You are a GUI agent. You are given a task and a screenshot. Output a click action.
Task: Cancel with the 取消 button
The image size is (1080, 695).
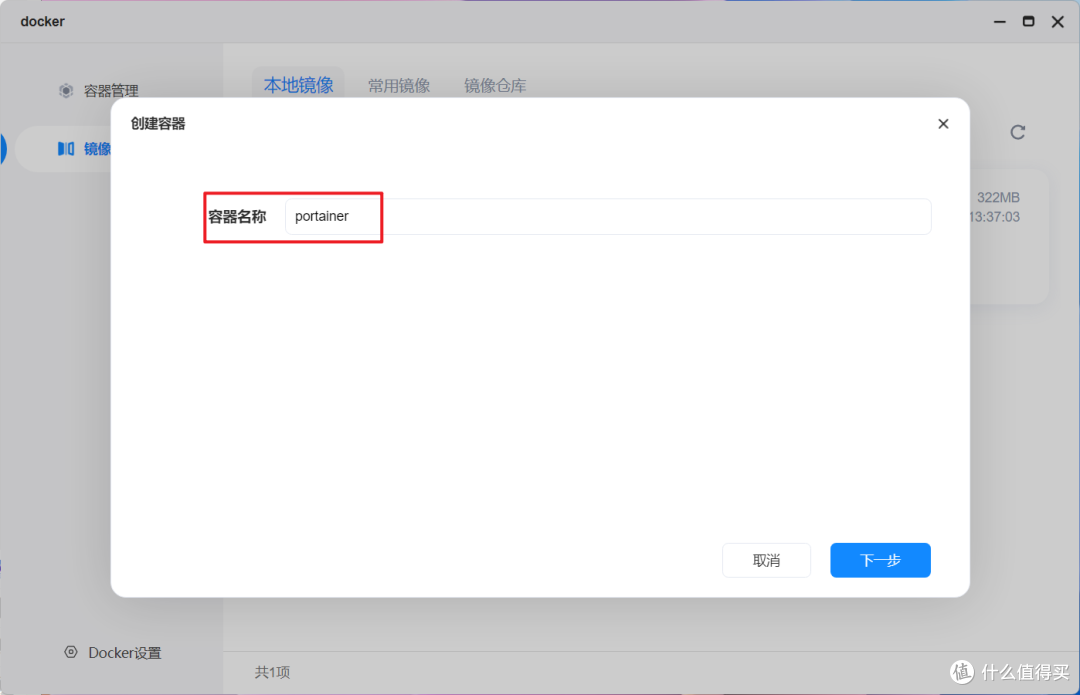coord(766,560)
